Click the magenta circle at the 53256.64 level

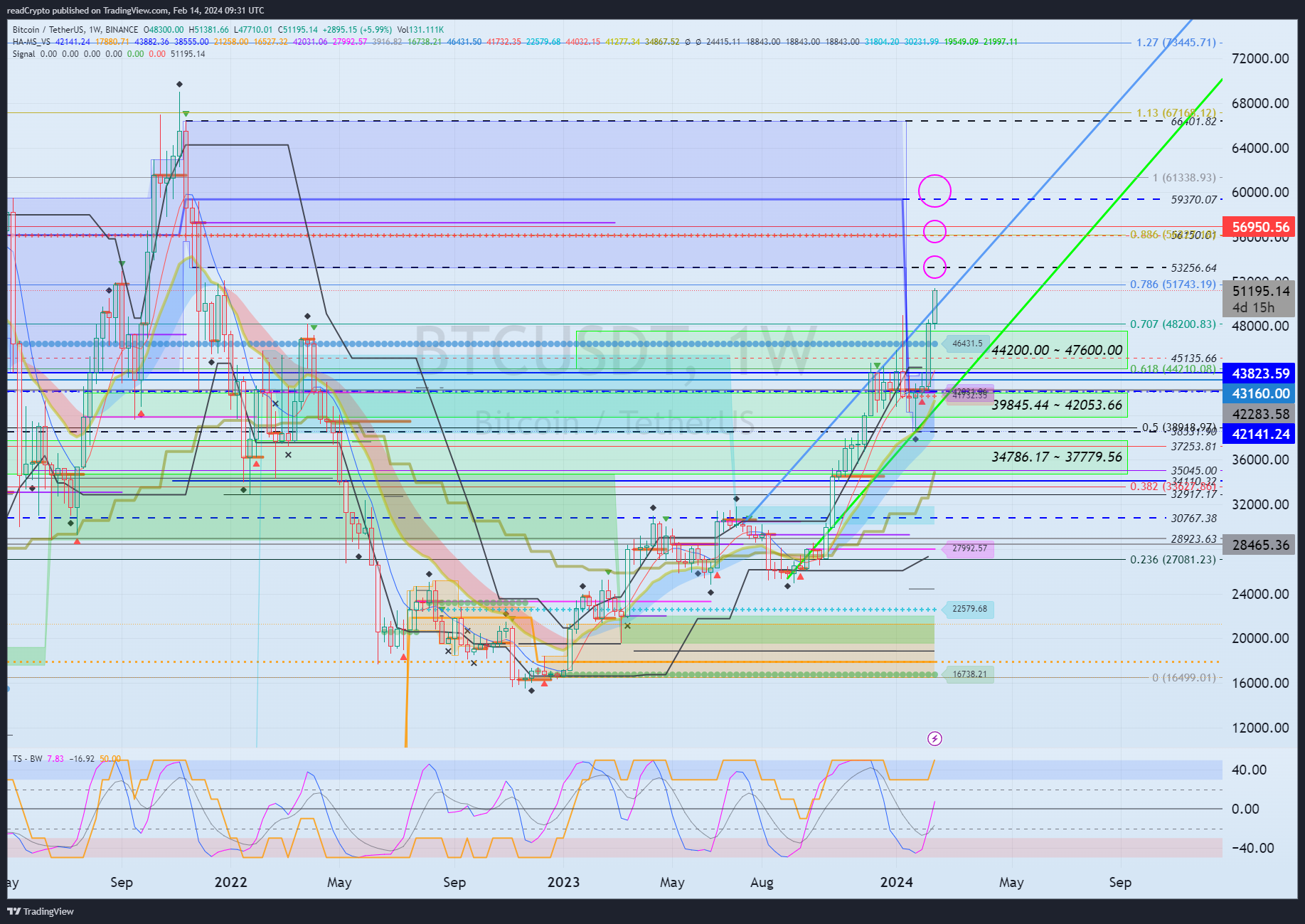coord(934,267)
